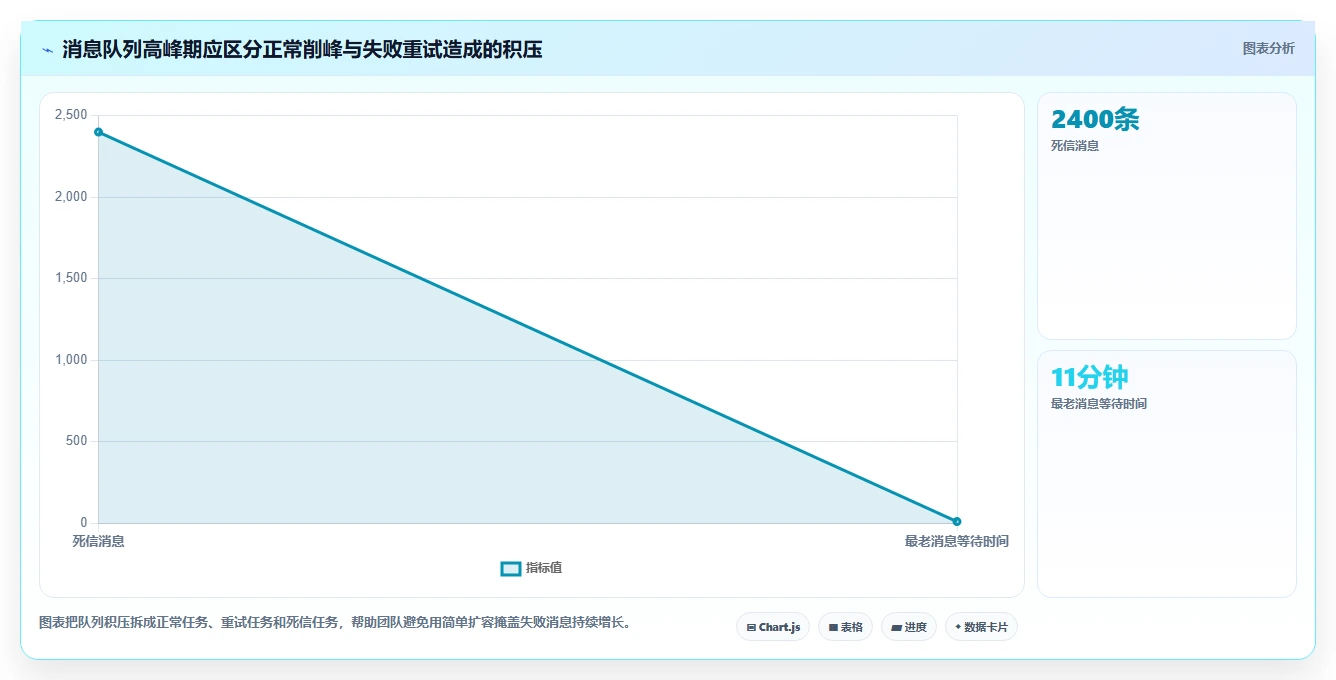Image resolution: width=1336 pixels, height=680 pixels.
Task: Click the lightning icon beside the title
Action: (x=47, y=50)
